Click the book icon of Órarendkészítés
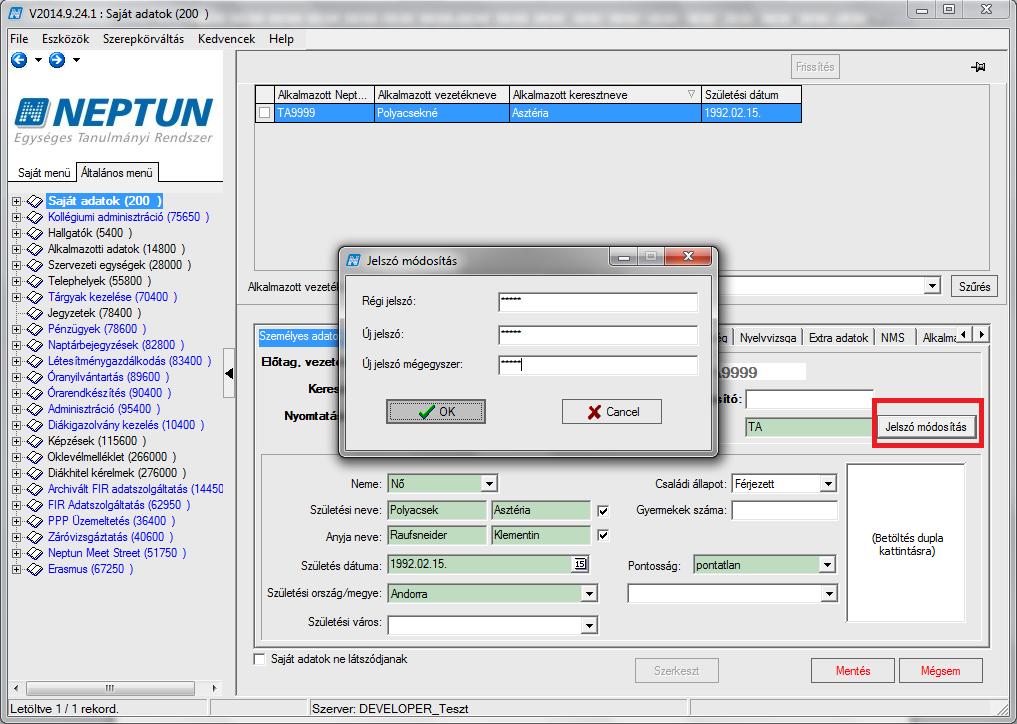Viewport: 1017px width, 724px height. click(x=35, y=393)
